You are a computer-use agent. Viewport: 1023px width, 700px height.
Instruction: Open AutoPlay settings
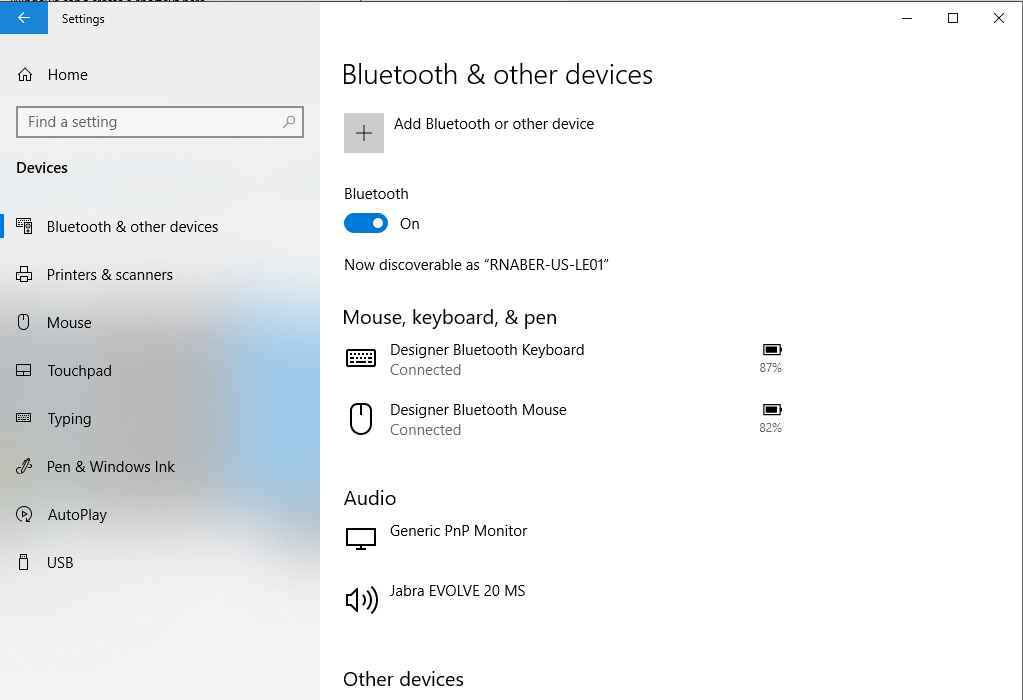(x=77, y=515)
